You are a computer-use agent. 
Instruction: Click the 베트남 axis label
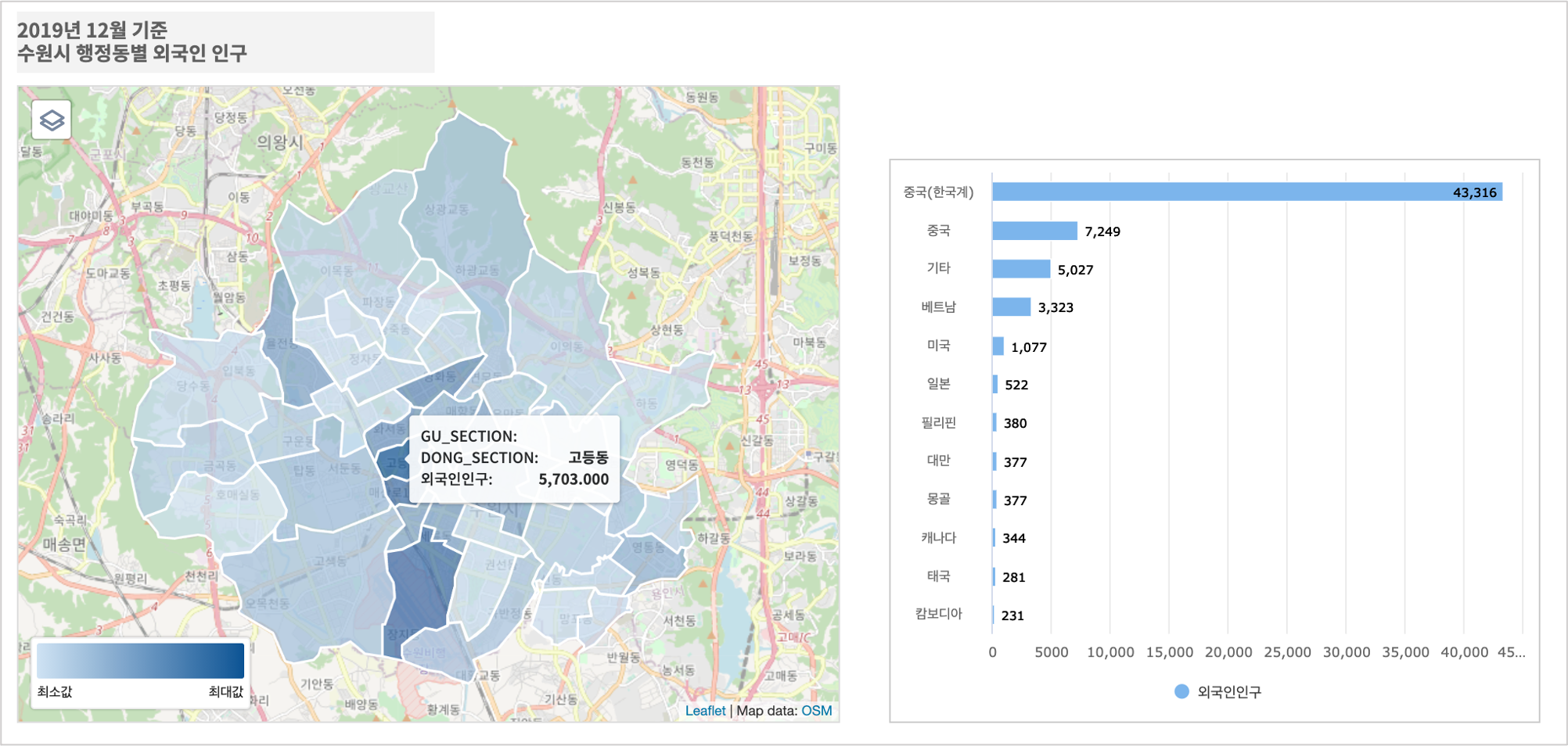point(938,307)
